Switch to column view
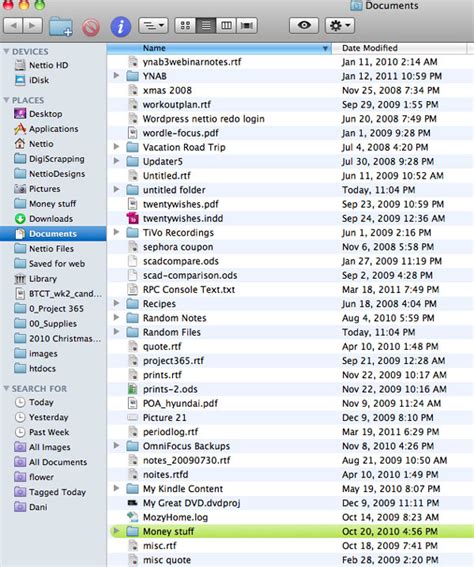474x567 pixels. click(x=226, y=26)
